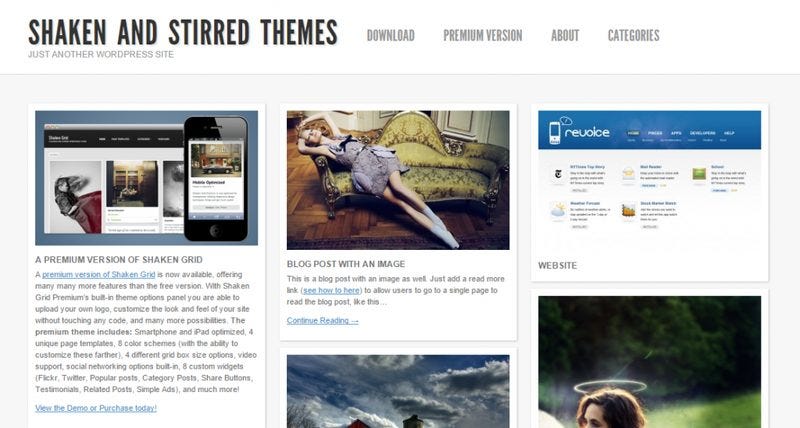Open the cloudy sky barn photo
This screenshot has width=800, height=428.
(398, 391)
